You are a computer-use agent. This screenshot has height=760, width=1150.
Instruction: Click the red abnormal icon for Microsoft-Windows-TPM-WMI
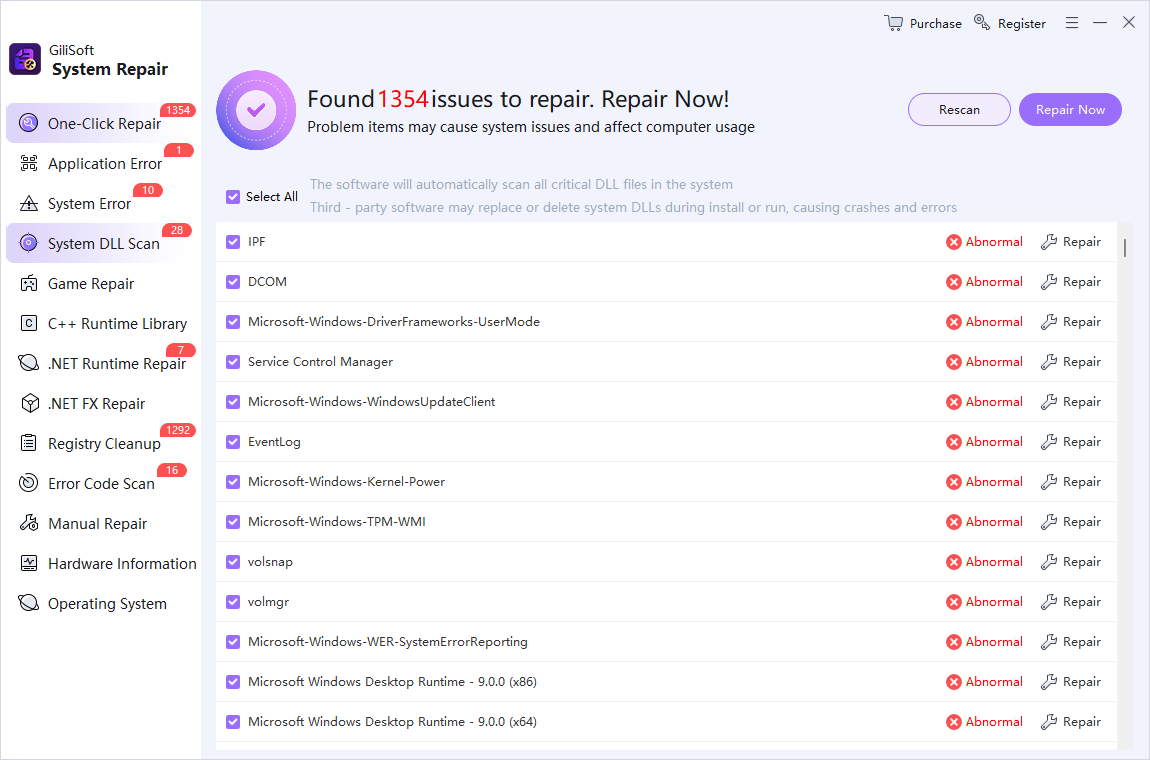click(x=953, y=522)
